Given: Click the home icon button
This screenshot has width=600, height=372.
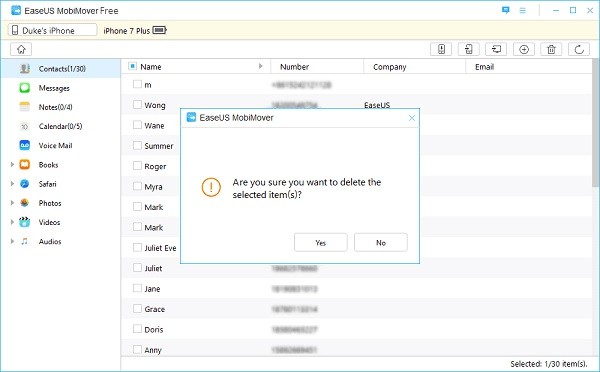Looking at the screenshot, I should coord(21,49).
